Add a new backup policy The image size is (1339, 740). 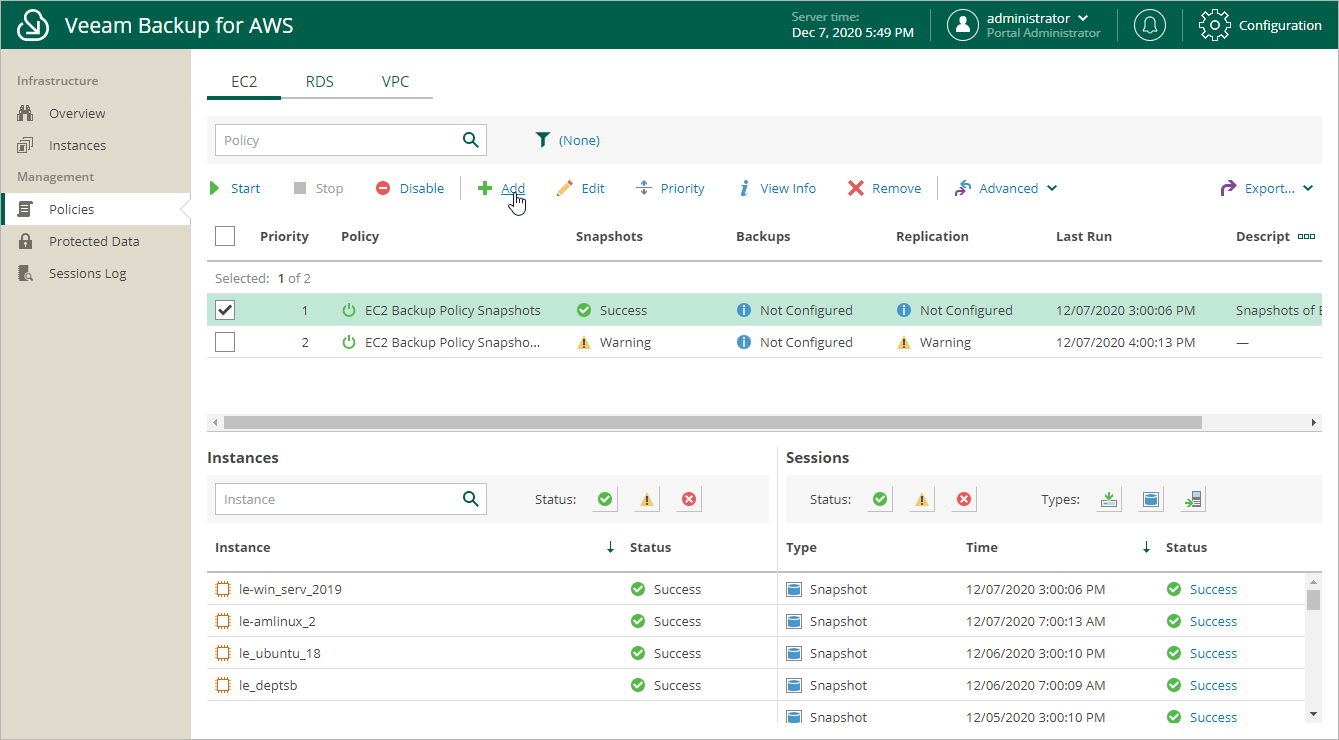click(x=502, y=188)
